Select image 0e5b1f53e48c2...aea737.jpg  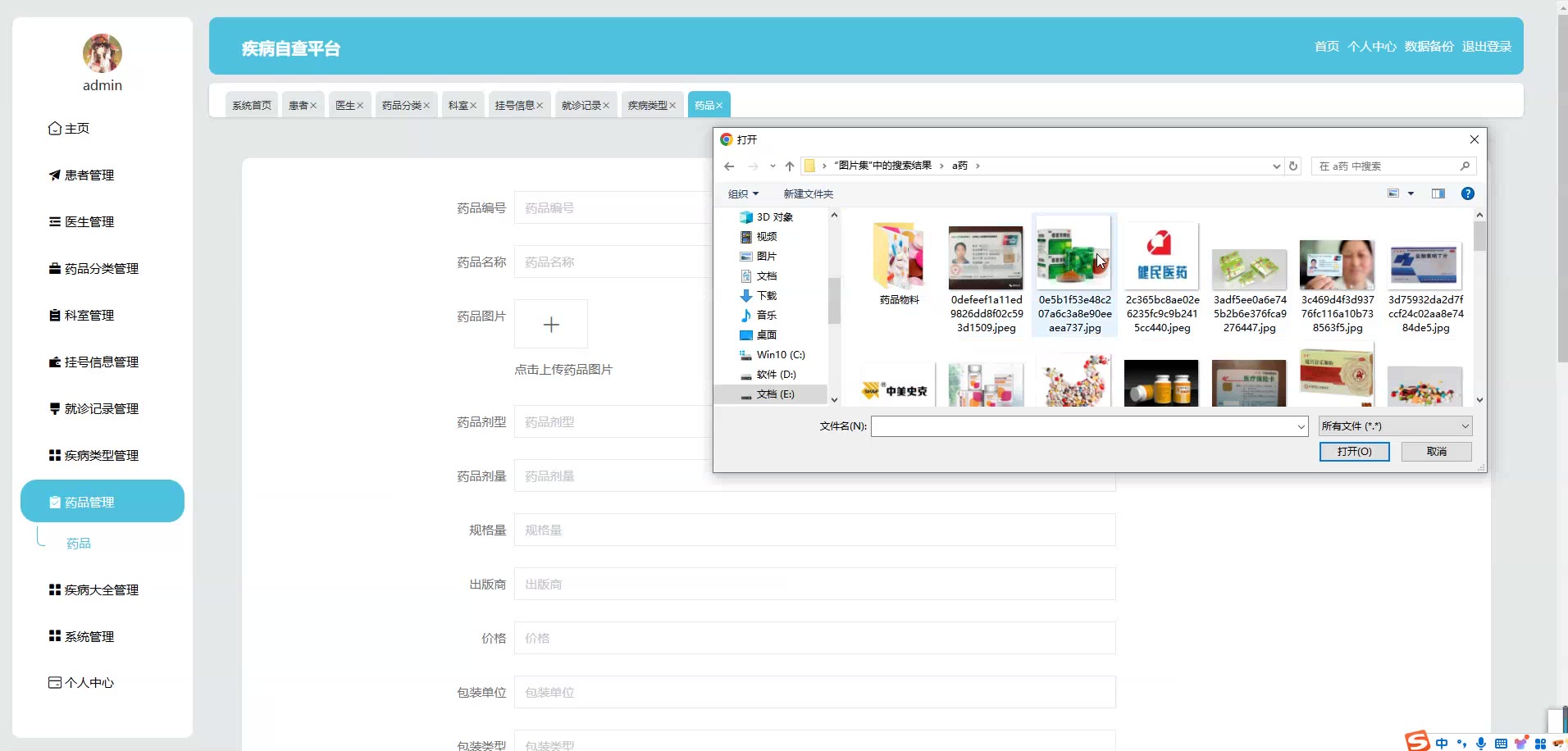point(1074,275)
